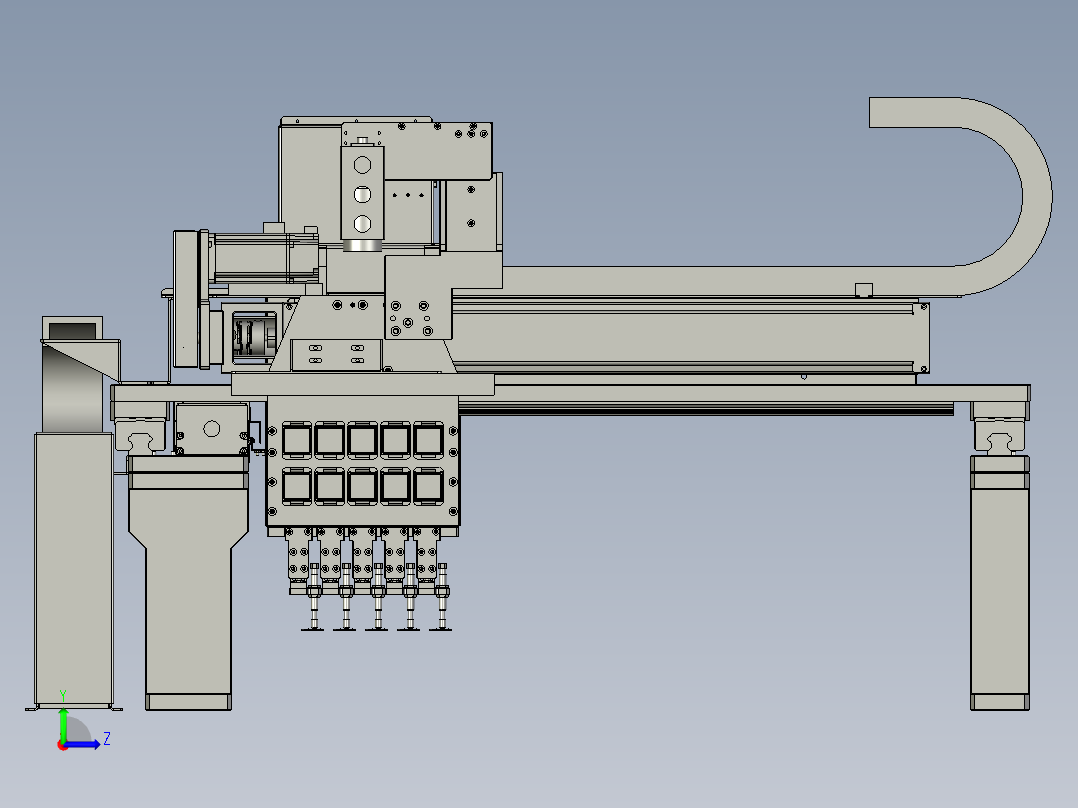The height and width of the screenshot is (808, 1078).
Task: Select the lower-right square window in the valve grid
Action: [428, 486]
